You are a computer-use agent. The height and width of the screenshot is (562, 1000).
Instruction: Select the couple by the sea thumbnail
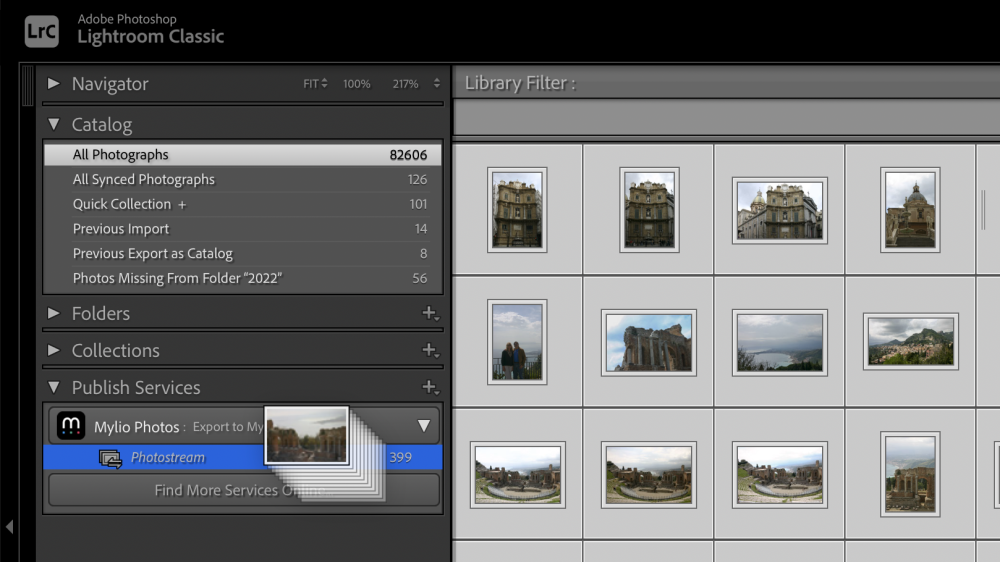[517, 342]
